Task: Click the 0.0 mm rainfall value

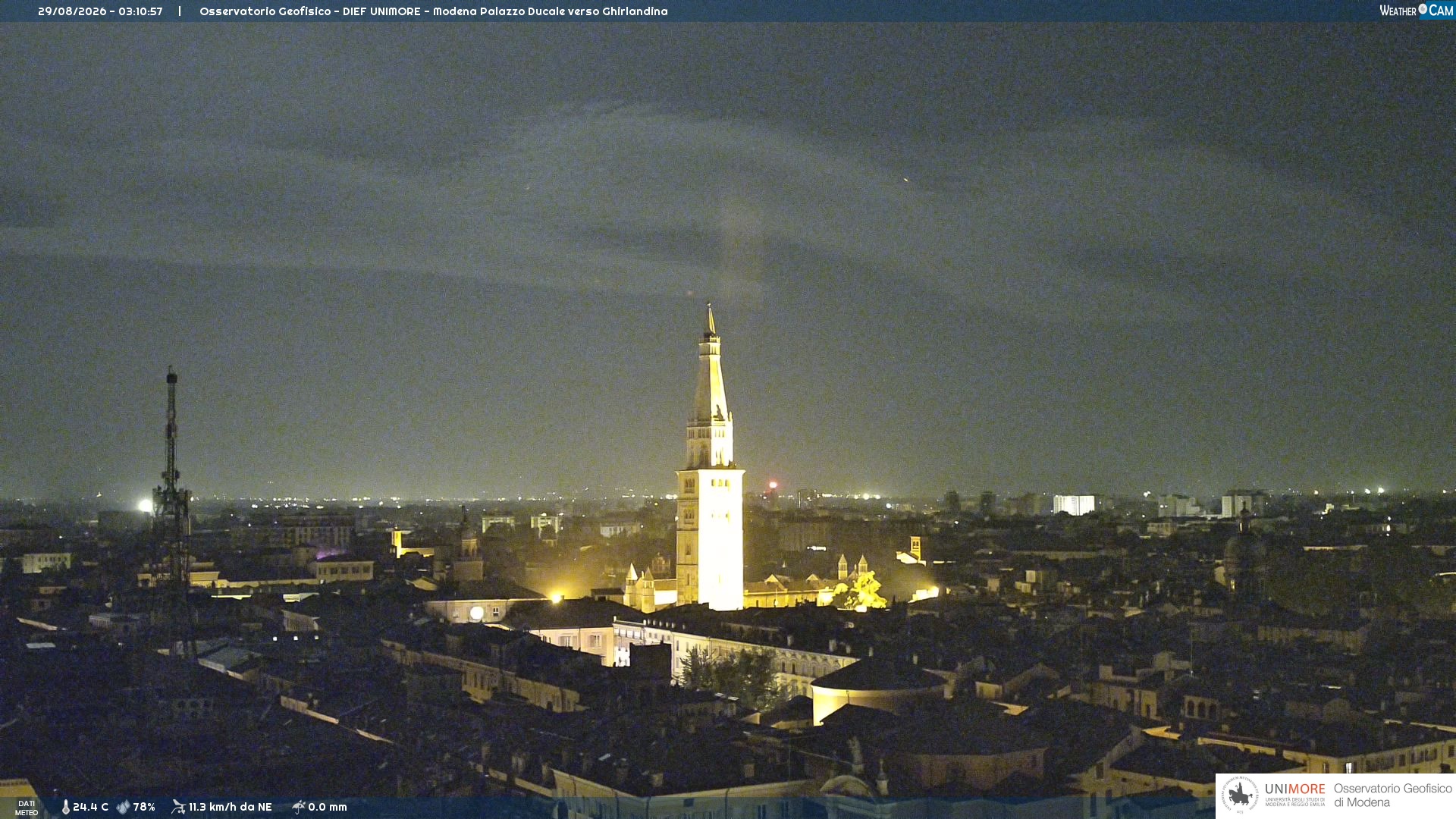Action: 328,807
